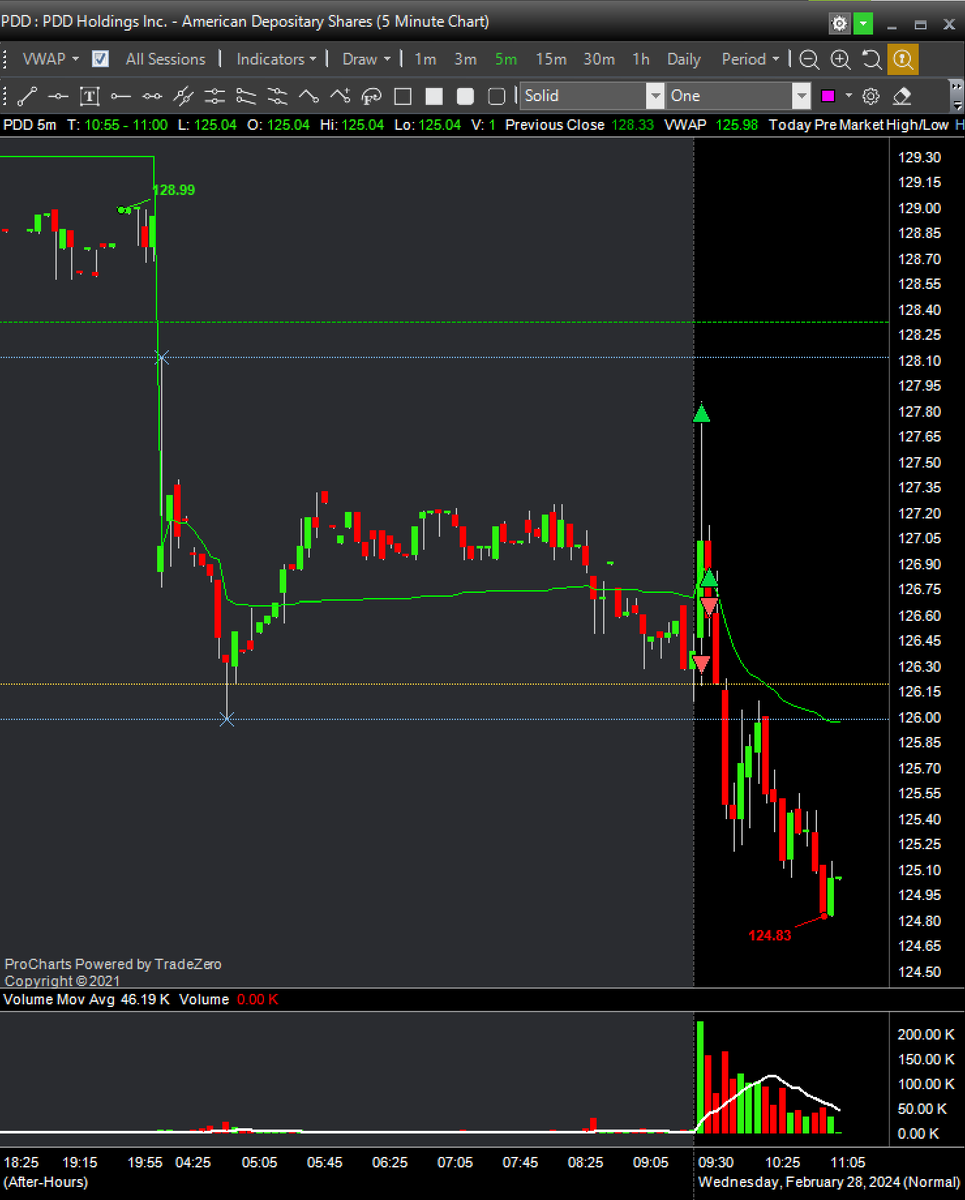Viewport: 965px width, 1200px height.
Task: Toggle All Sessions display
Action: pos(166,59)
